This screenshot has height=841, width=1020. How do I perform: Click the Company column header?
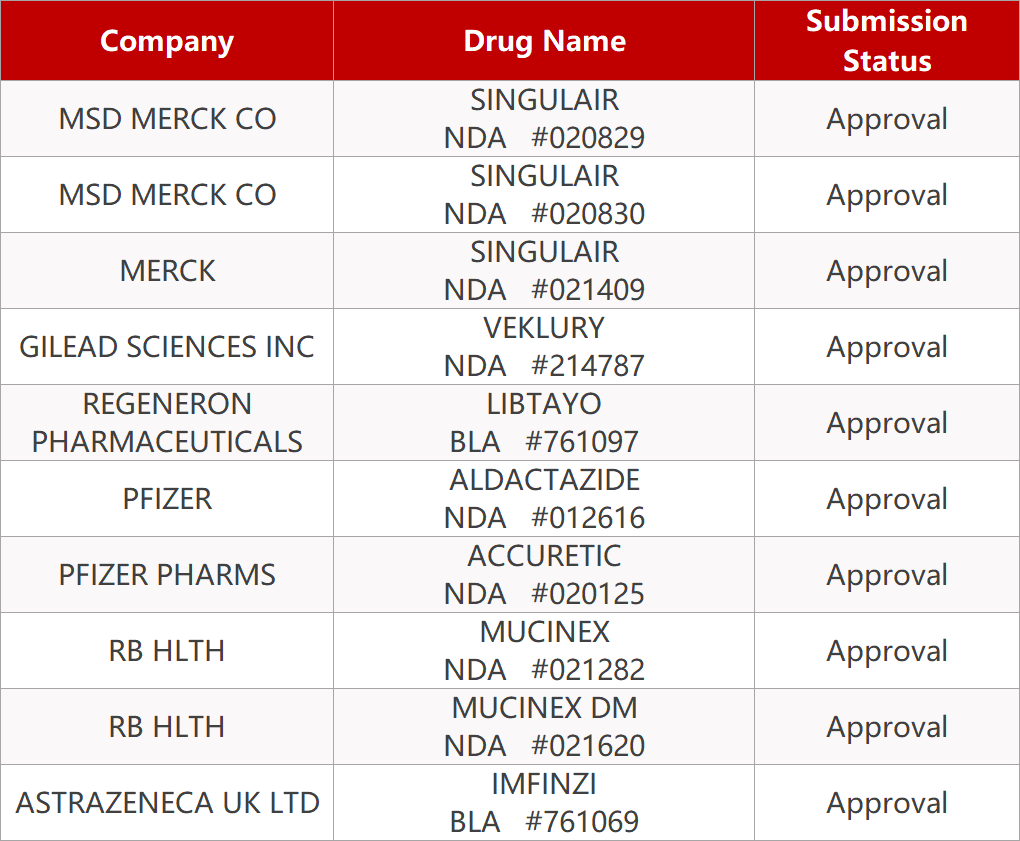tap(167, 41)
